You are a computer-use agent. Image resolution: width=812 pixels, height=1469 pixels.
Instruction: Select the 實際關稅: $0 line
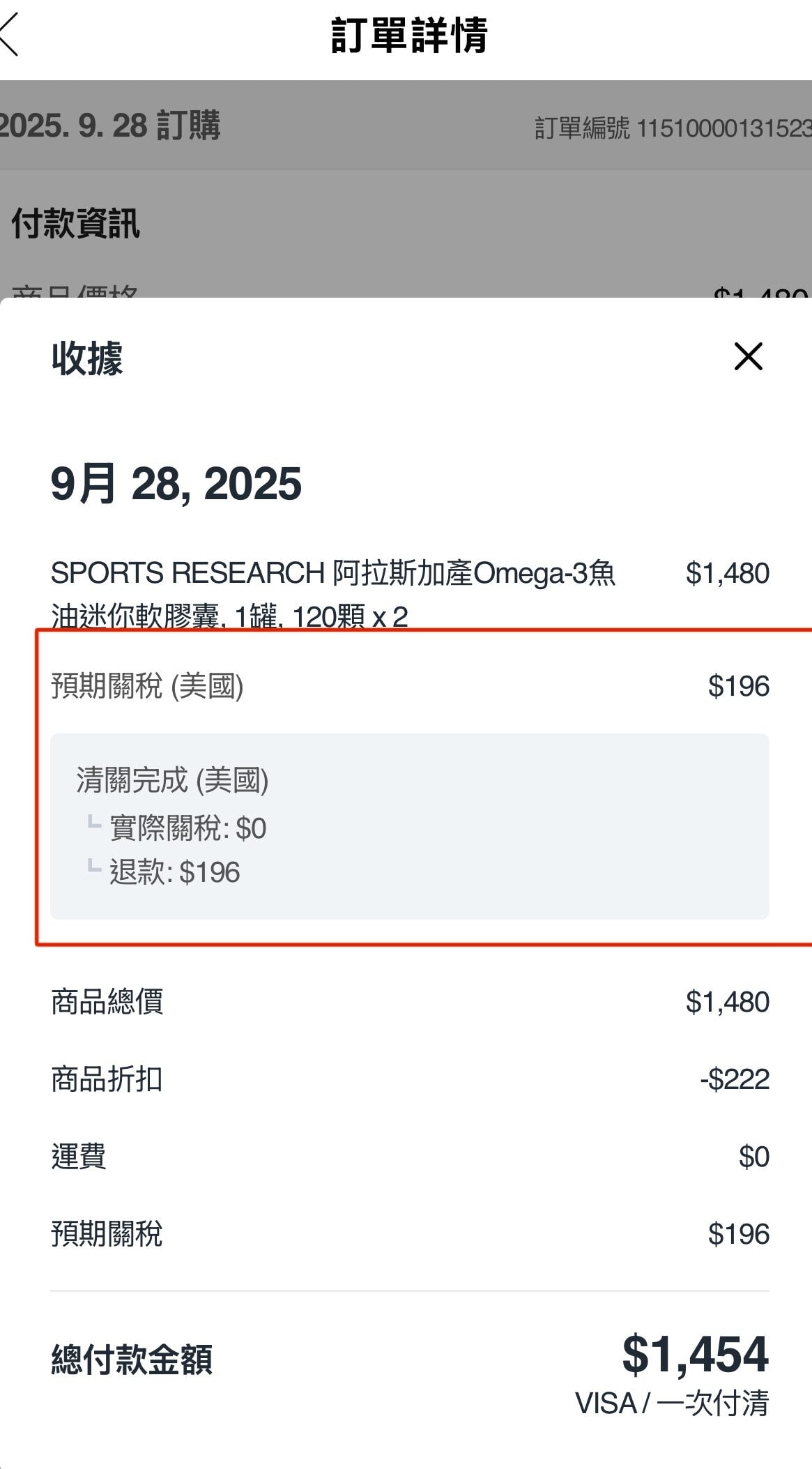(188, 828)
